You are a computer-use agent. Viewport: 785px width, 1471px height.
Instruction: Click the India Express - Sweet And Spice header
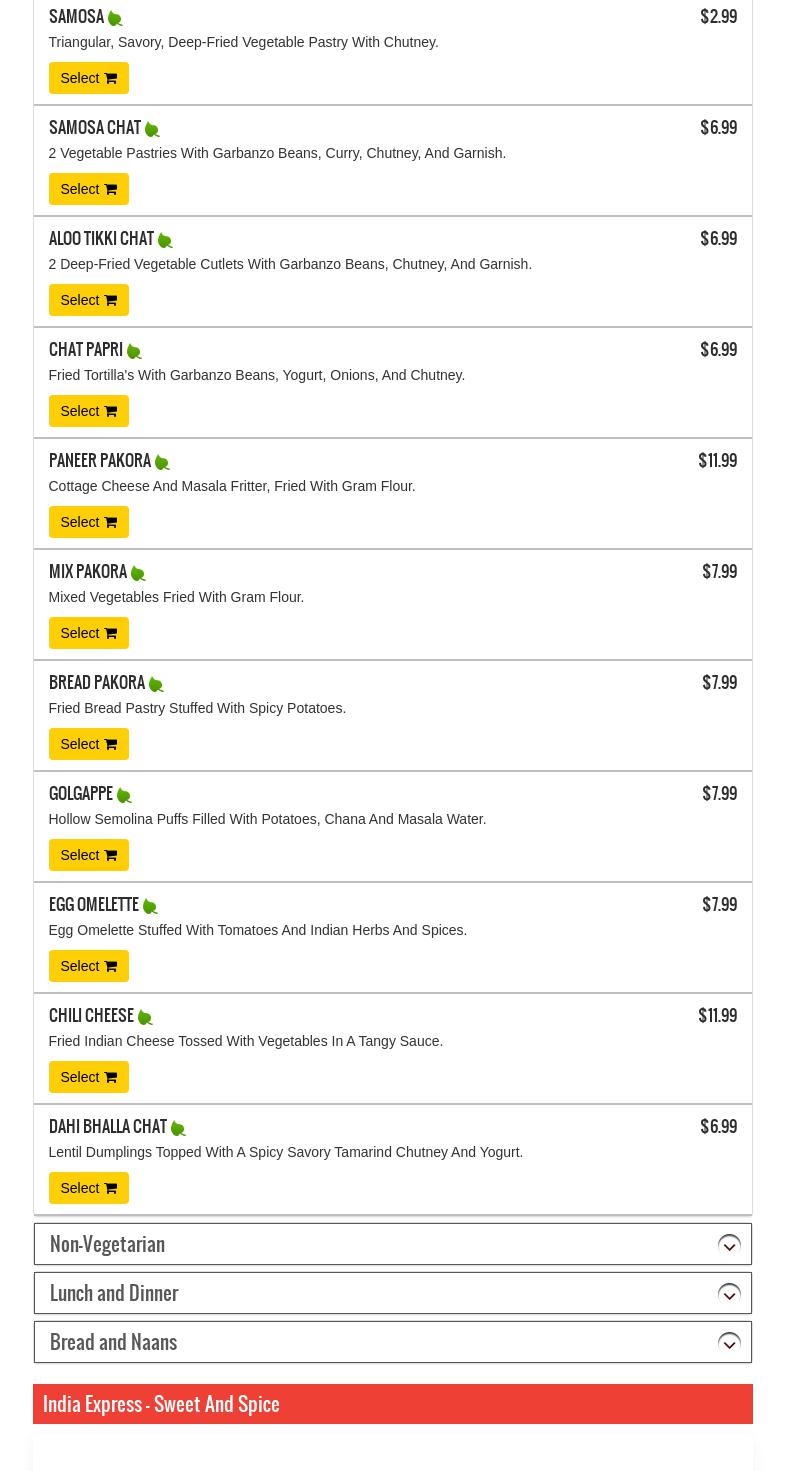click(x=161, y=1404)
